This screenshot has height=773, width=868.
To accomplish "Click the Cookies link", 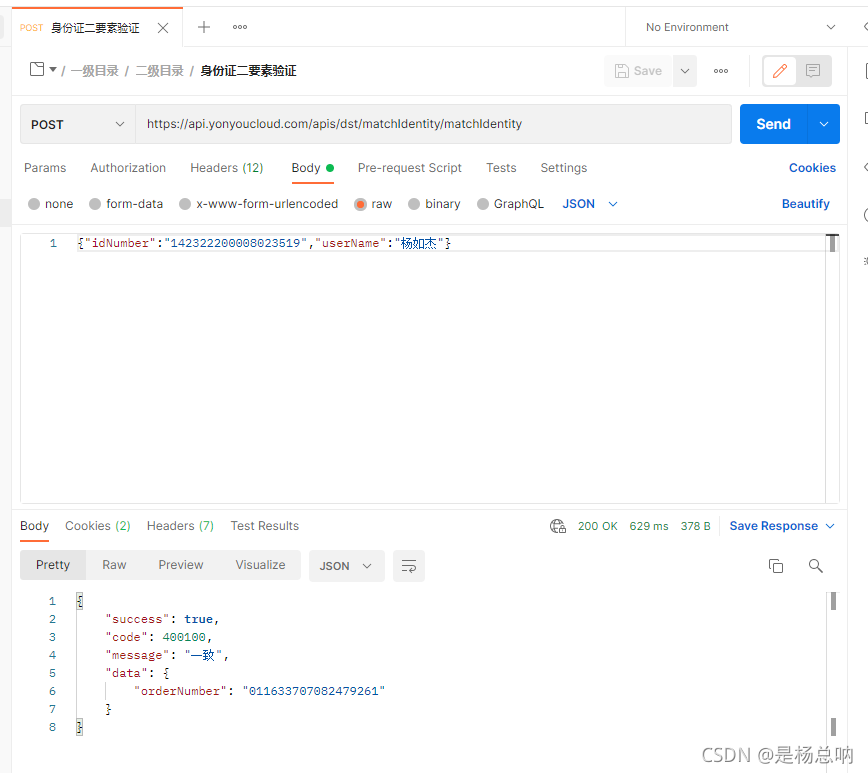I will pyautogui.click(x=812, y=168).
